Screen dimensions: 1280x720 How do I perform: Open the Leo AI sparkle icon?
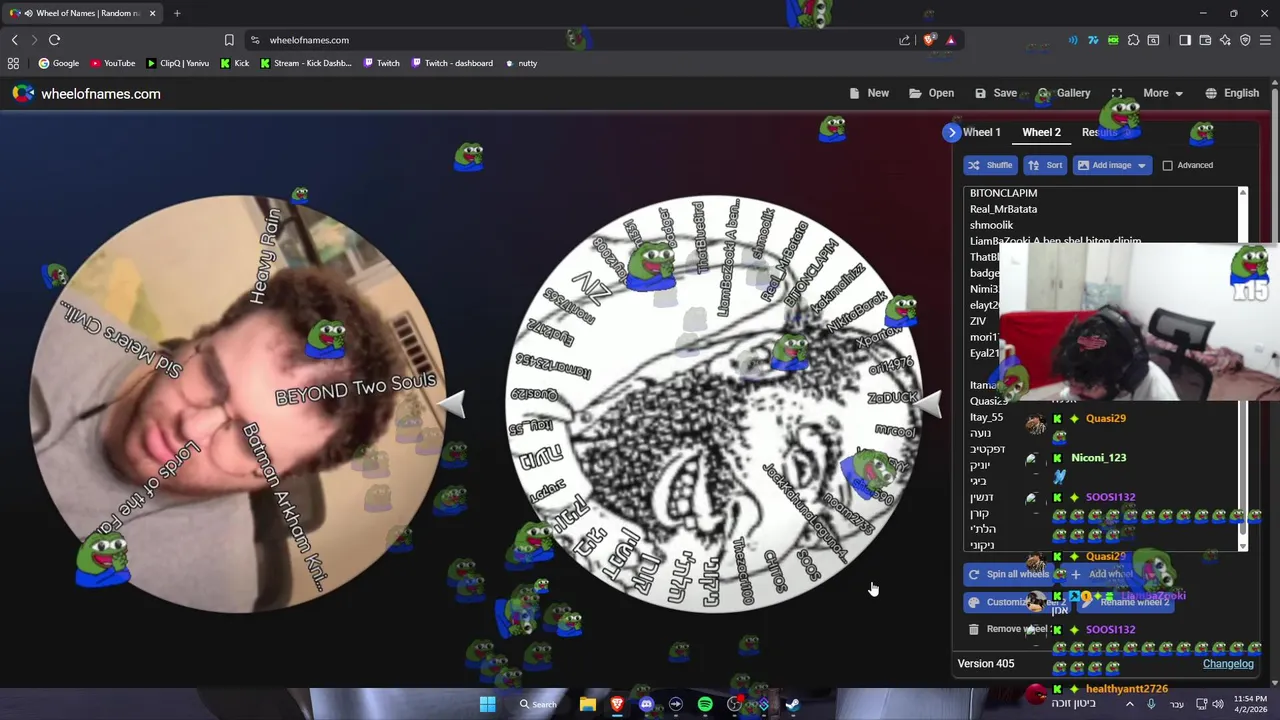1225,40
